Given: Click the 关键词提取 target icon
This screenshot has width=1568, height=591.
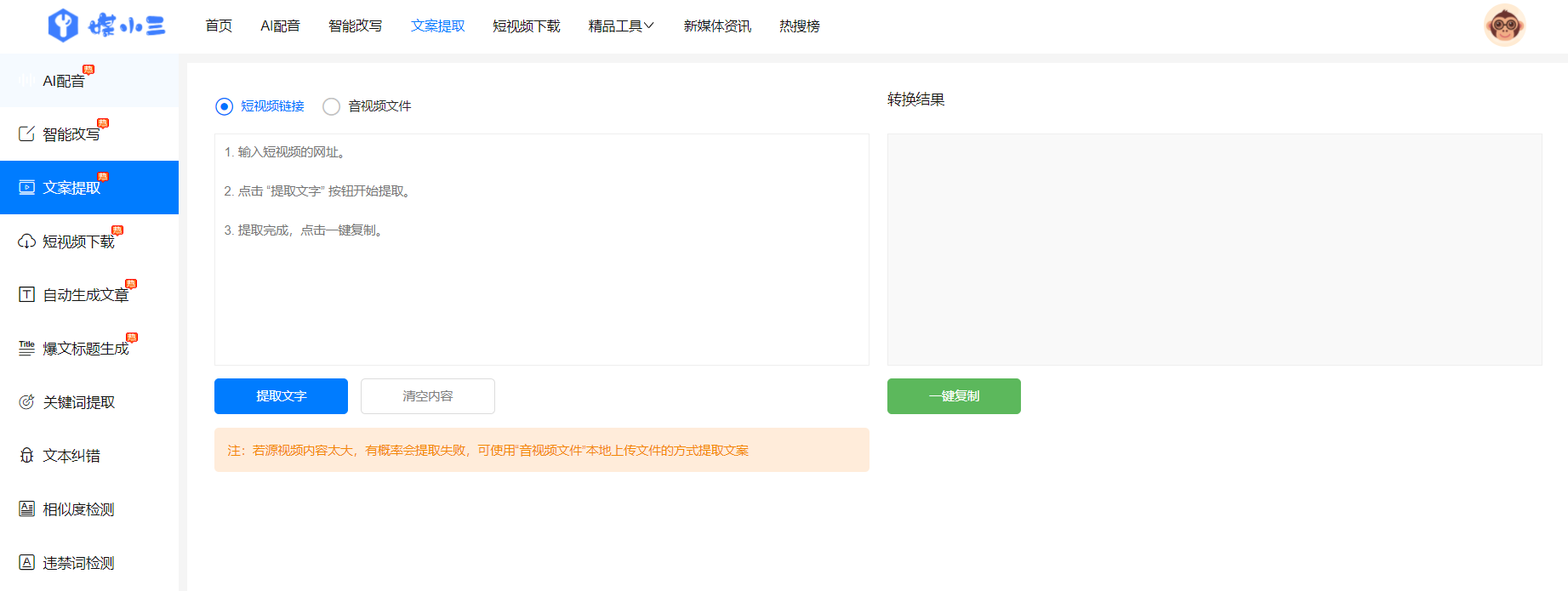Looking at the screenshot, I should pyautogui.click(x=27, y=402).
